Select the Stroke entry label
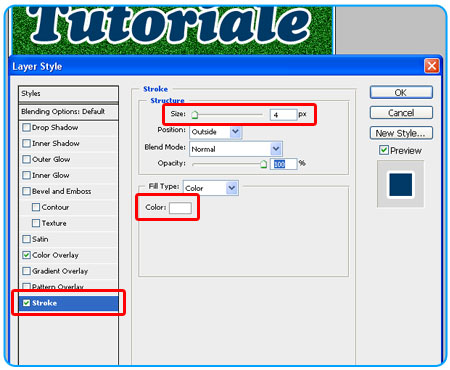 coord(45,303)
